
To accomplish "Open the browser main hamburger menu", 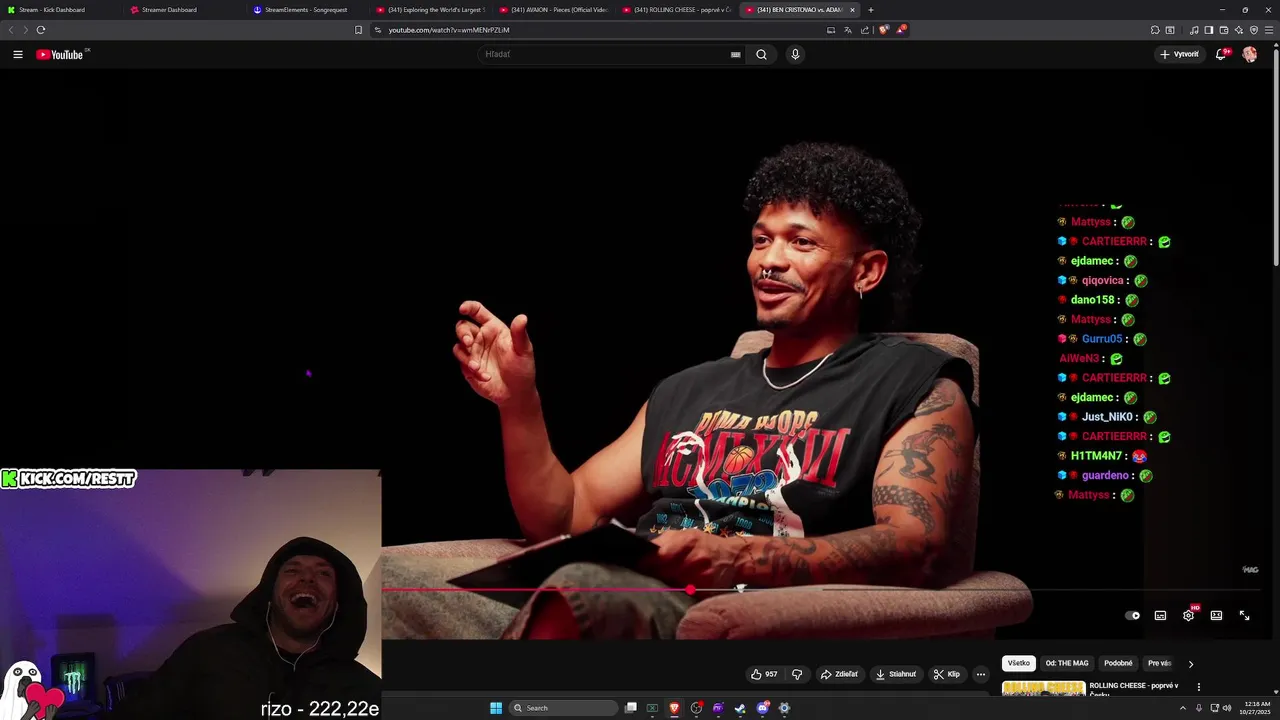I will tap(1269, 30).
